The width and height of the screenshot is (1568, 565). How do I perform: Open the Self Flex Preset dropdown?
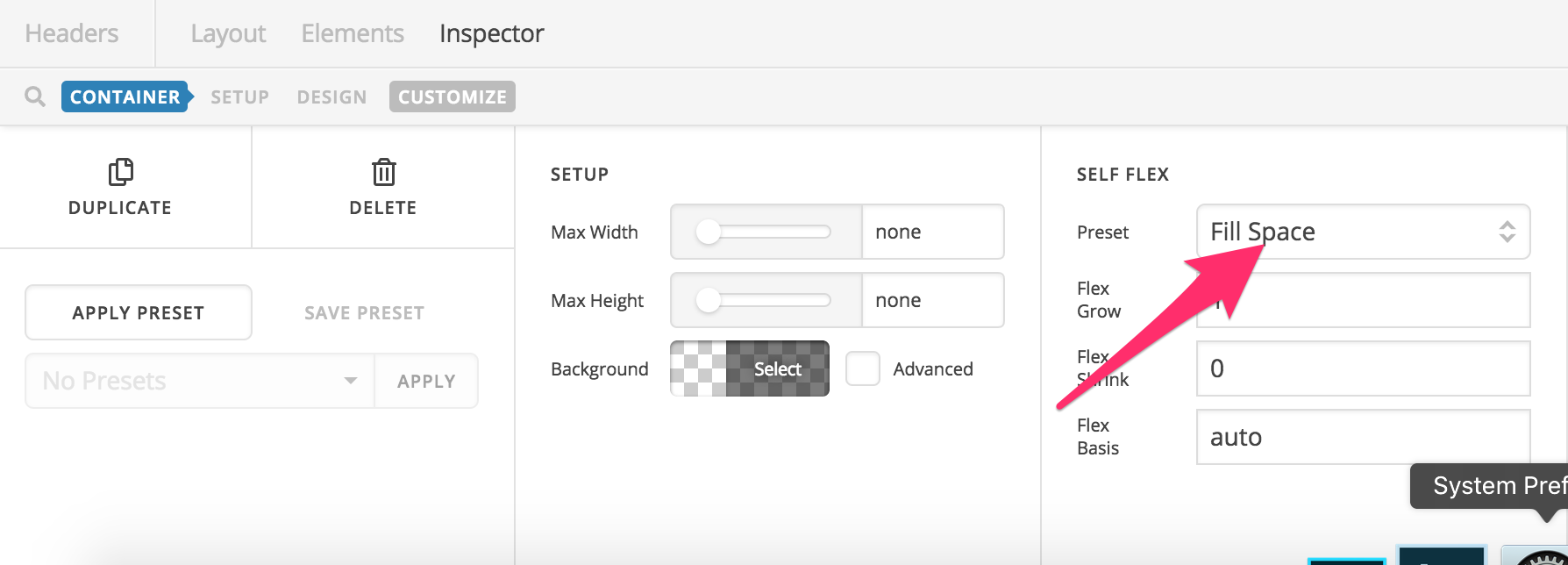pyautogui.click(x=1363, y=232)
